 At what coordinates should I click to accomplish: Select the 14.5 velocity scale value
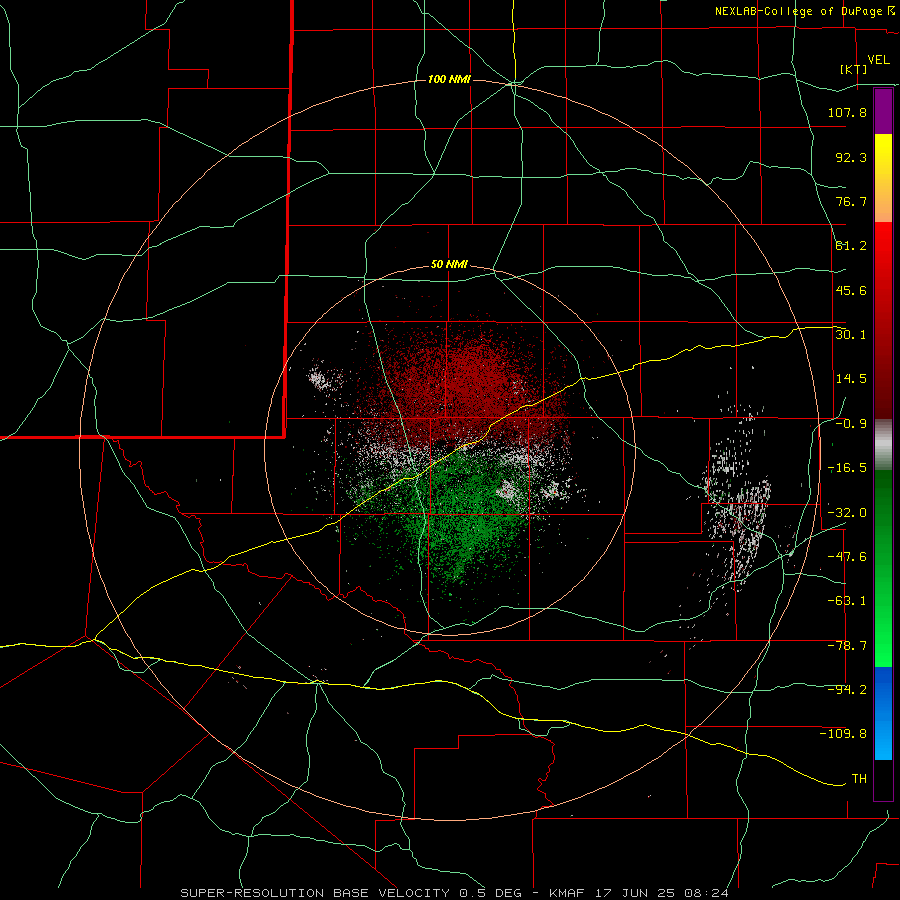(x=851, y=379)
